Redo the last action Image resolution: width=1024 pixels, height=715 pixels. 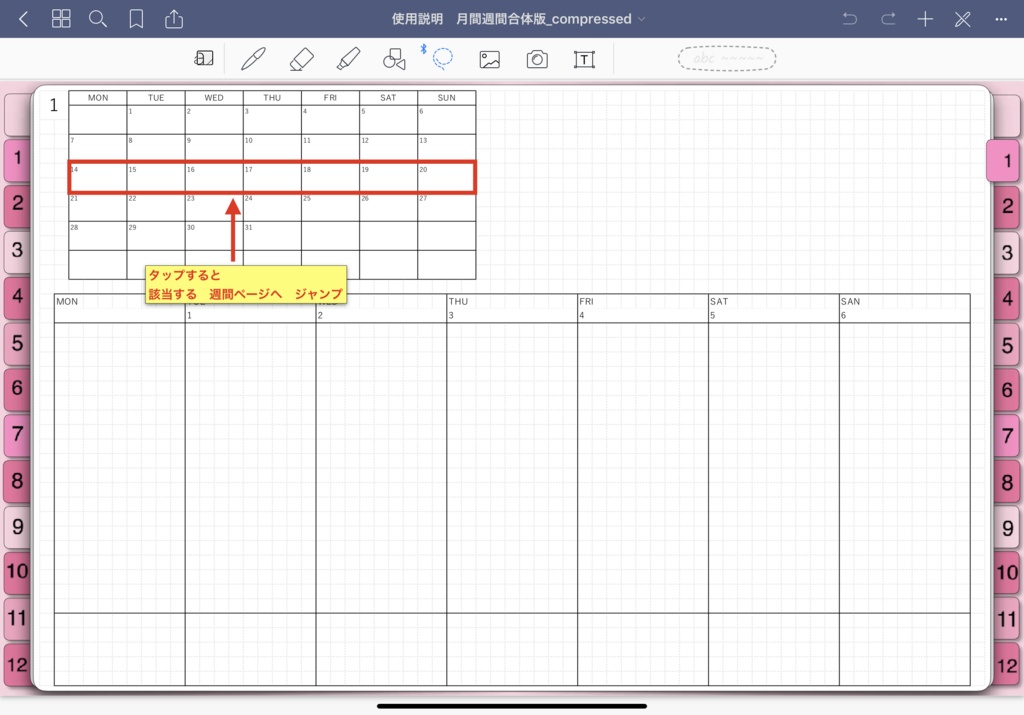pyautogui.click(x=888, y=19)
